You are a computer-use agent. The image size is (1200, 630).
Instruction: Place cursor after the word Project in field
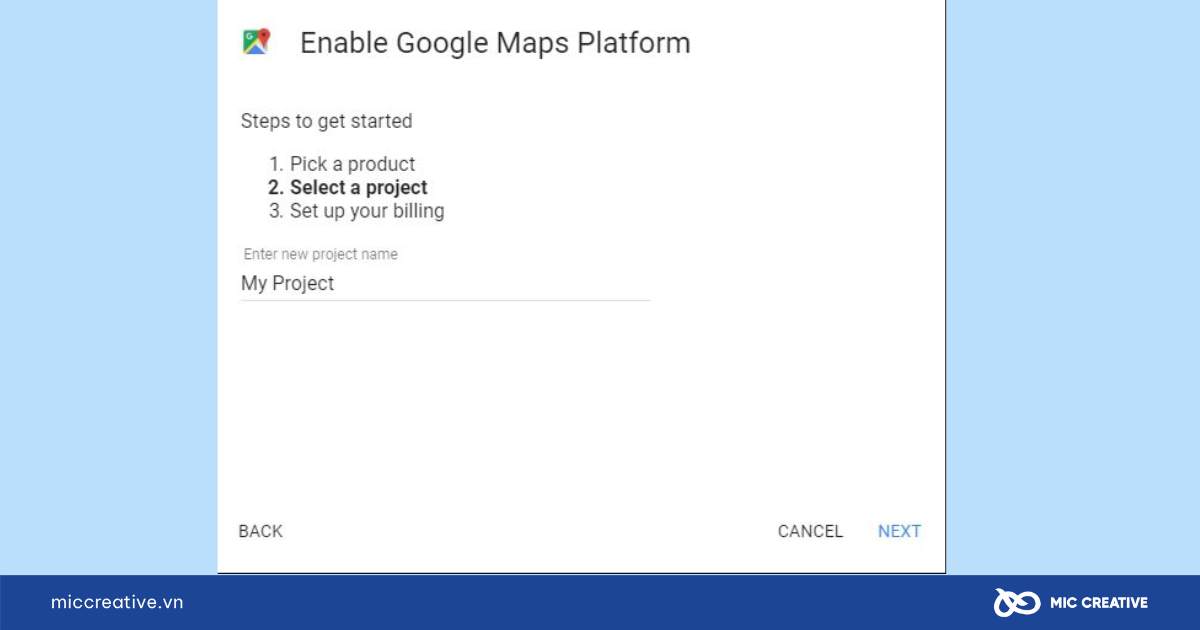336,283
